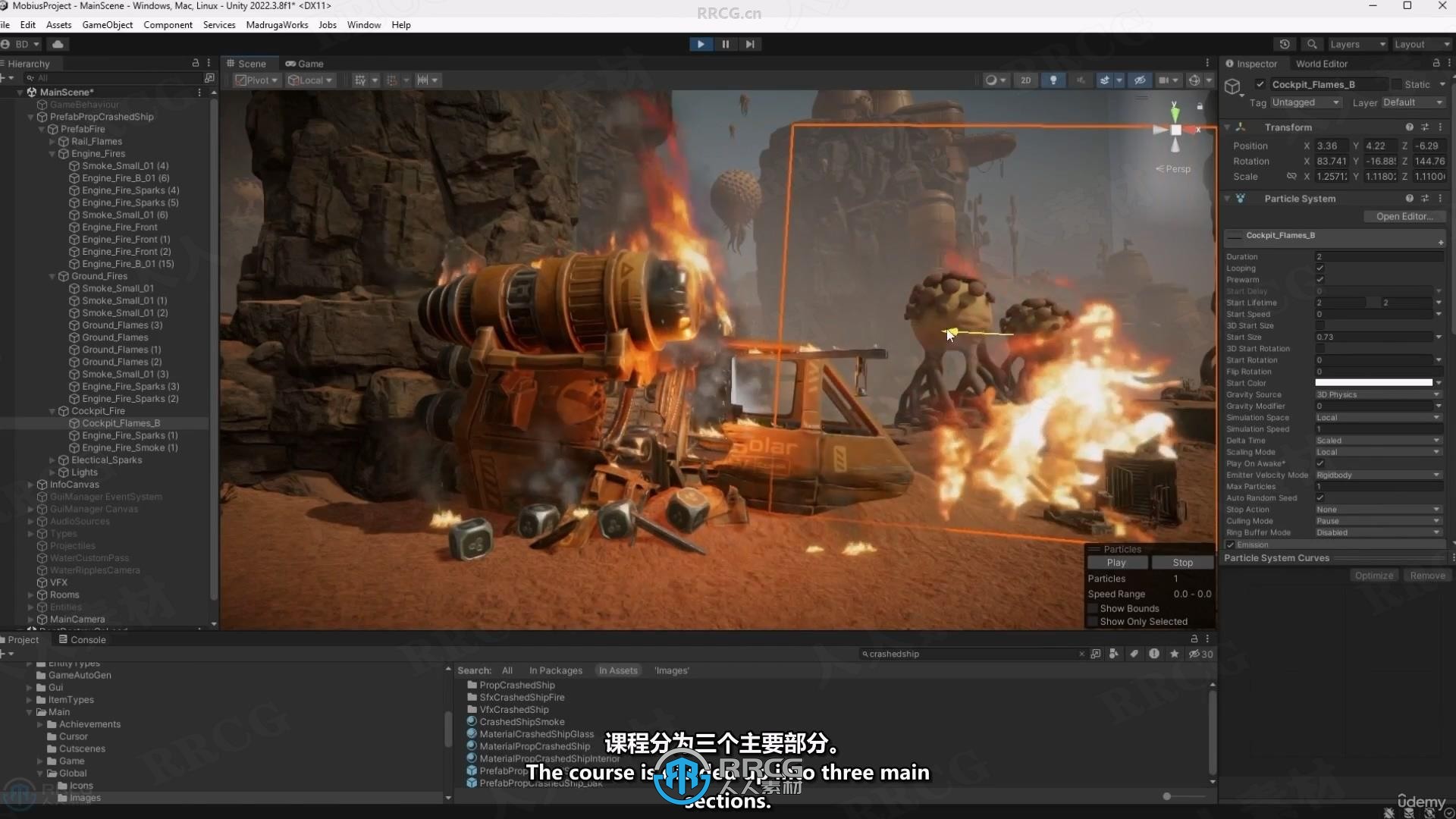Toggle scene audio icon
1456x819 pixels.
[x=1081, y=80]
